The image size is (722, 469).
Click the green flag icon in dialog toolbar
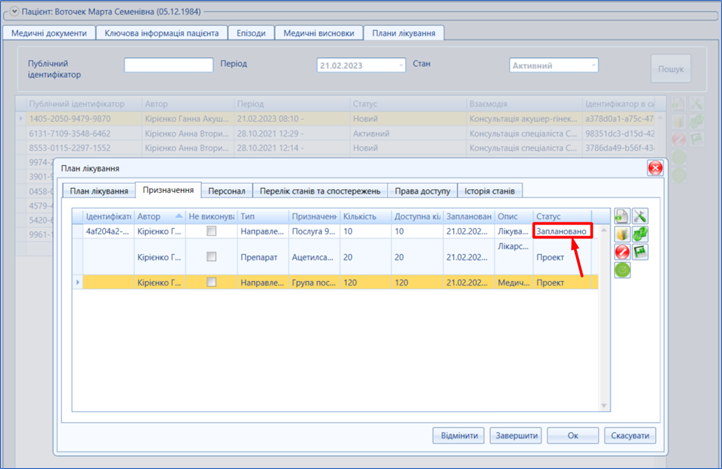640,252
